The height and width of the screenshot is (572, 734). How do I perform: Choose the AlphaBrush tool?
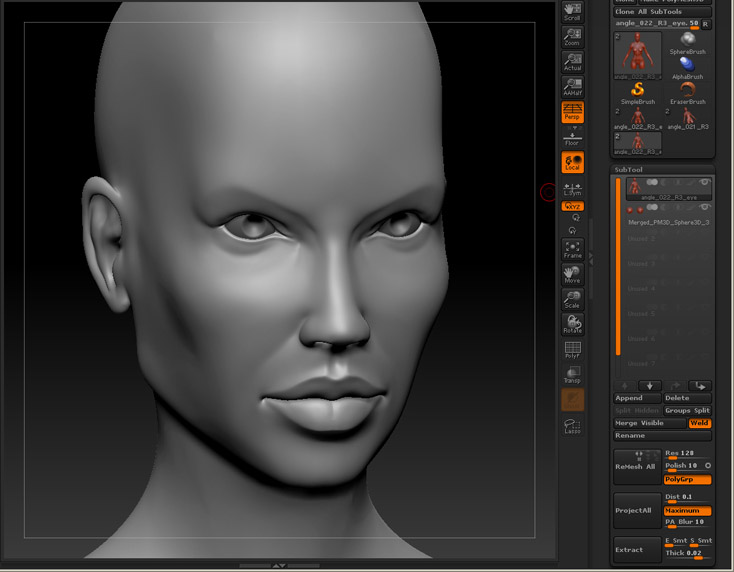[x=687, y=68]
